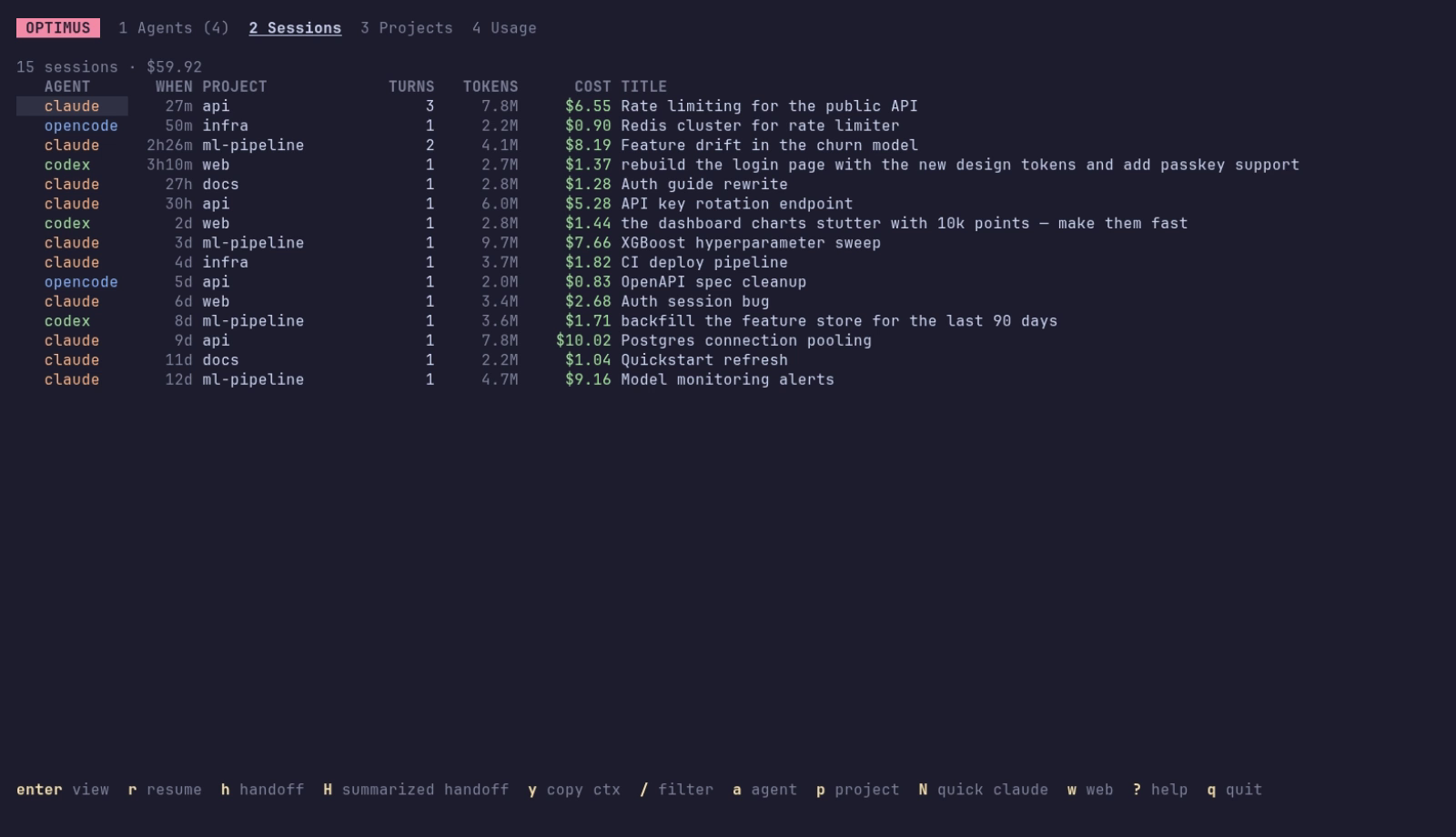Screen dimensions: 1456x837
Task: Open the Projects tab
Action: 406,28
